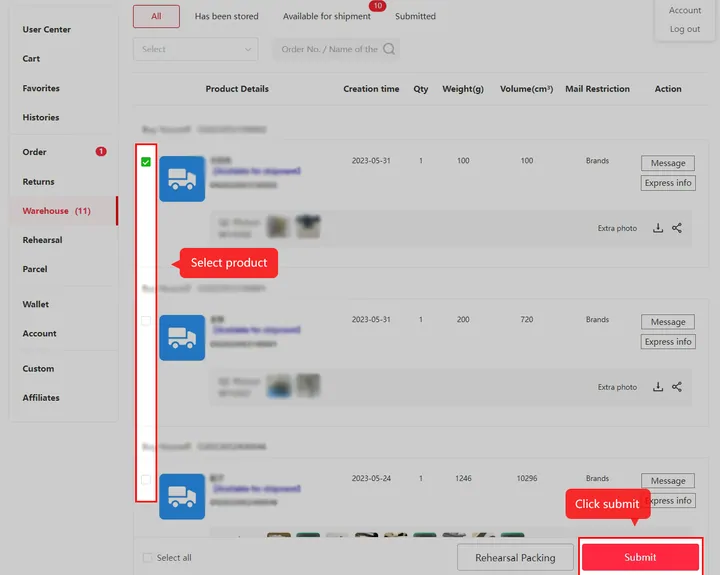Share extra photos of the 100g item
Viewport: 720px width, 575px height.
pos(677,228)
